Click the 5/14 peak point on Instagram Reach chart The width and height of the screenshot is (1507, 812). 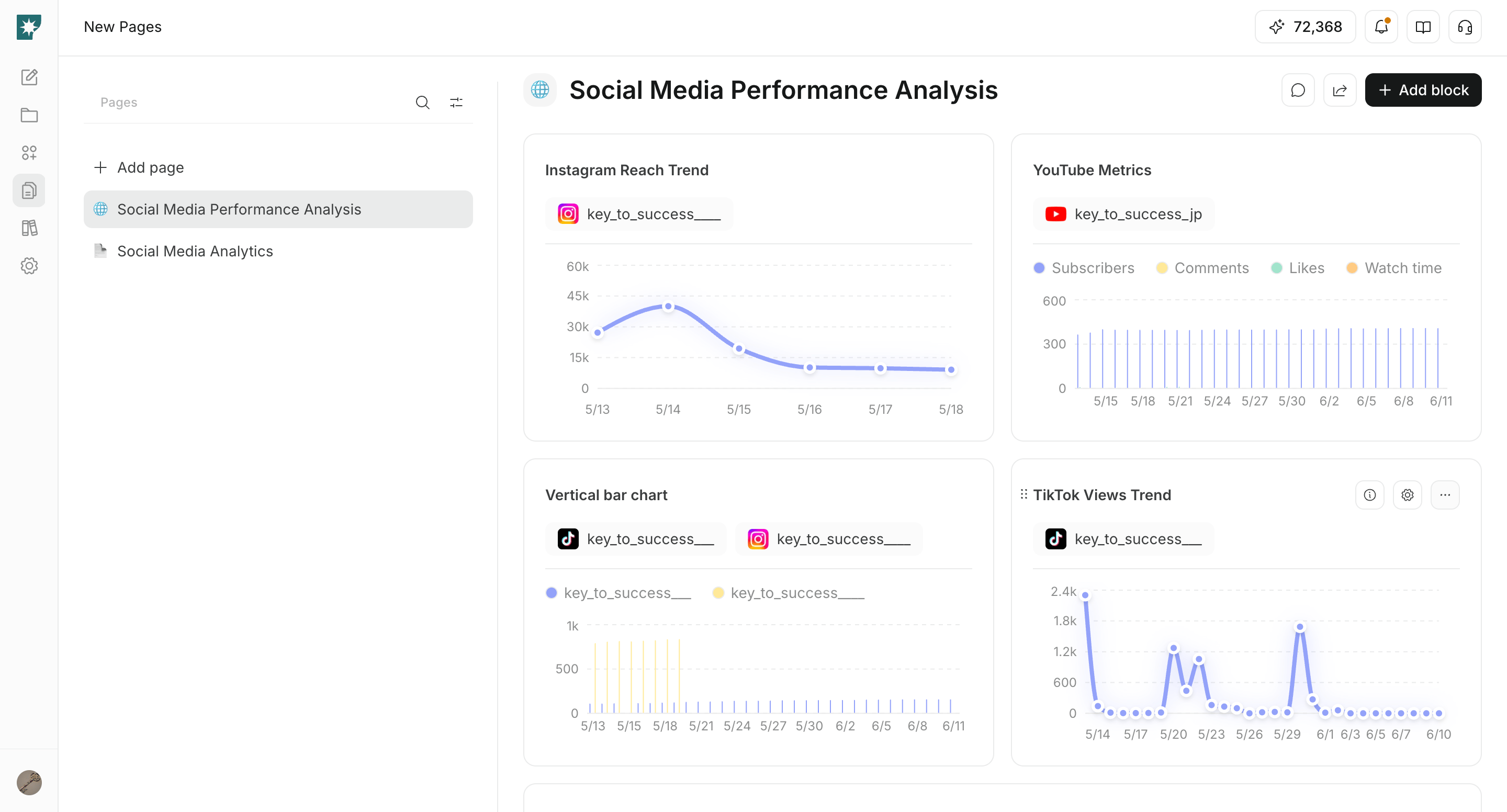[x=668, y=306]
